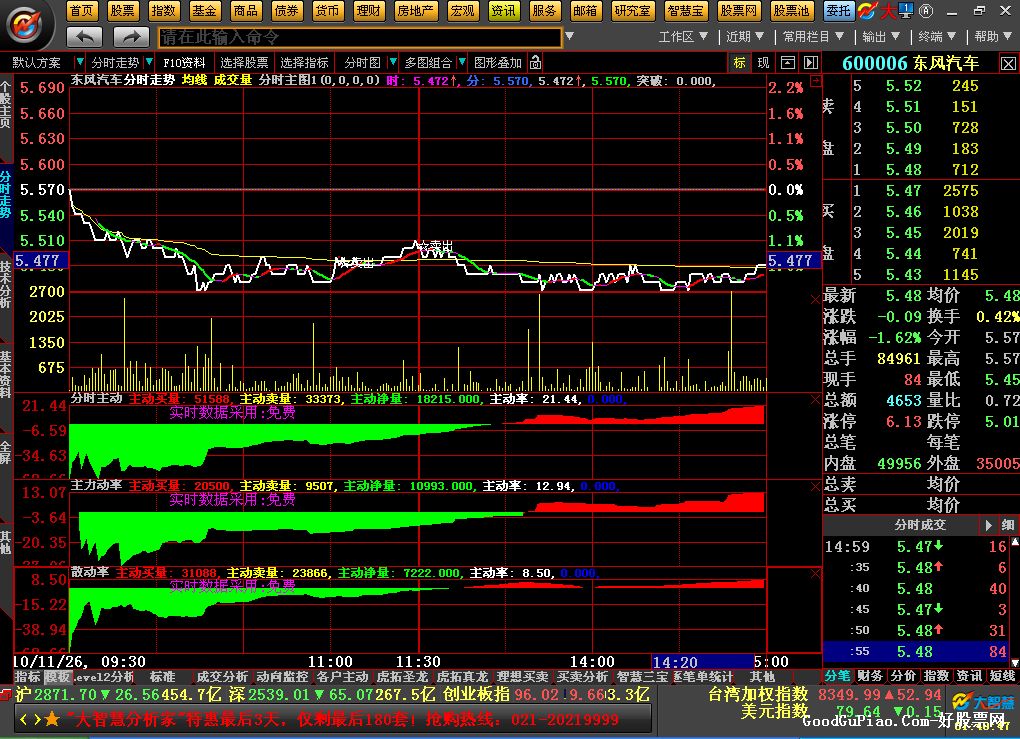Screen dimensions: 1020x739
Task: Open the 基金 top menu
Action: [x=204, y=10]
